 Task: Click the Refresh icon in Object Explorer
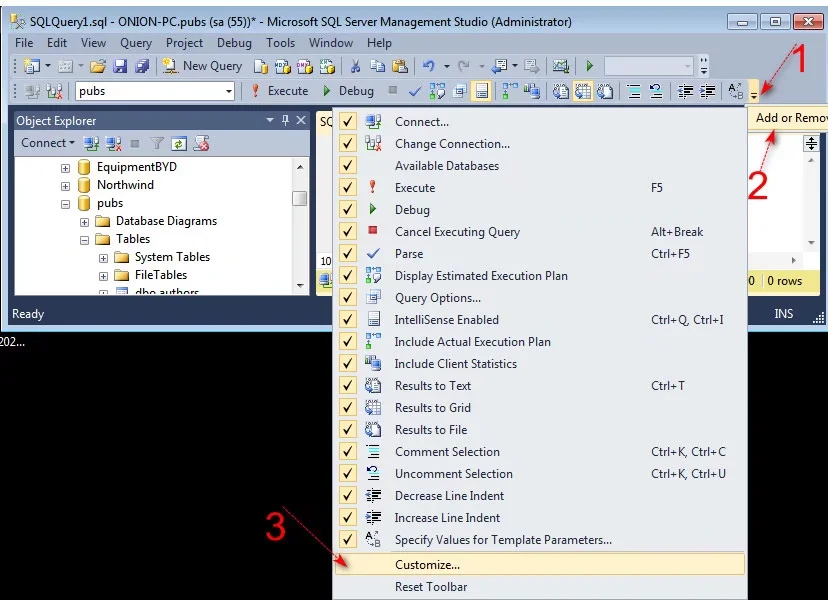pyautogui.click(x=179, y=143)
